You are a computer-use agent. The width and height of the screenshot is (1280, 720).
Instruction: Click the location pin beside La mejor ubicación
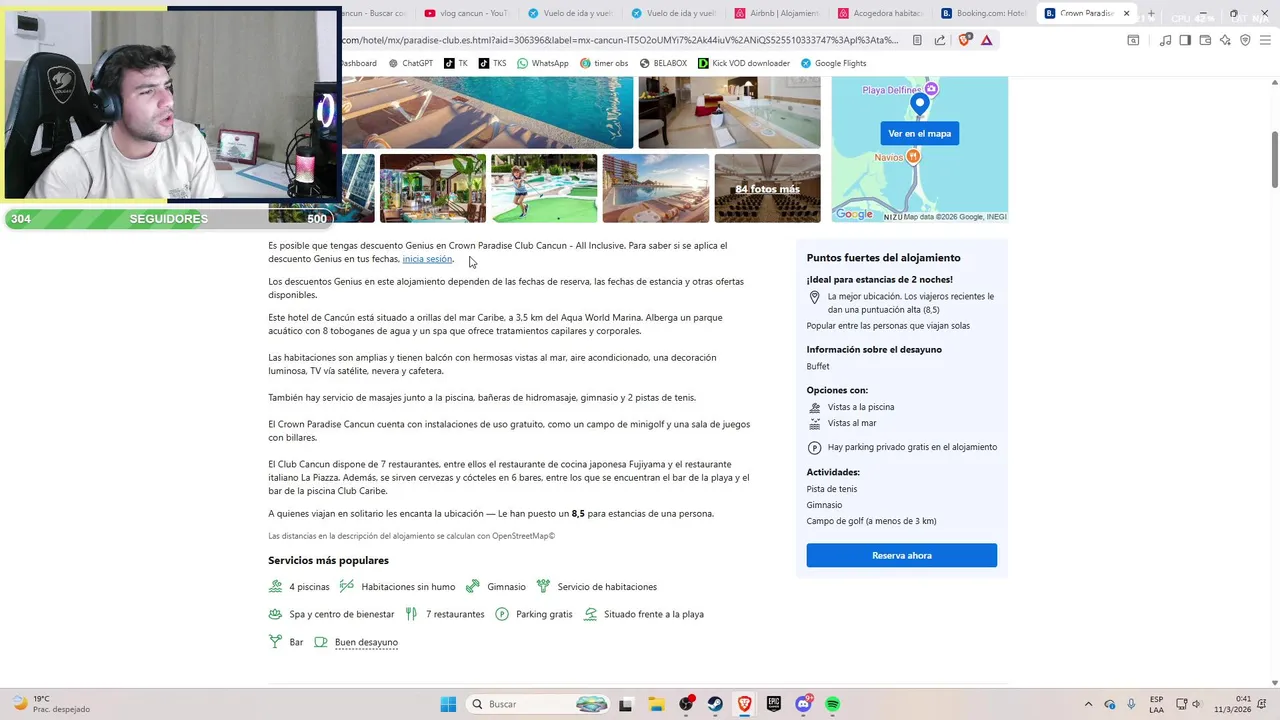coord(814,297)
